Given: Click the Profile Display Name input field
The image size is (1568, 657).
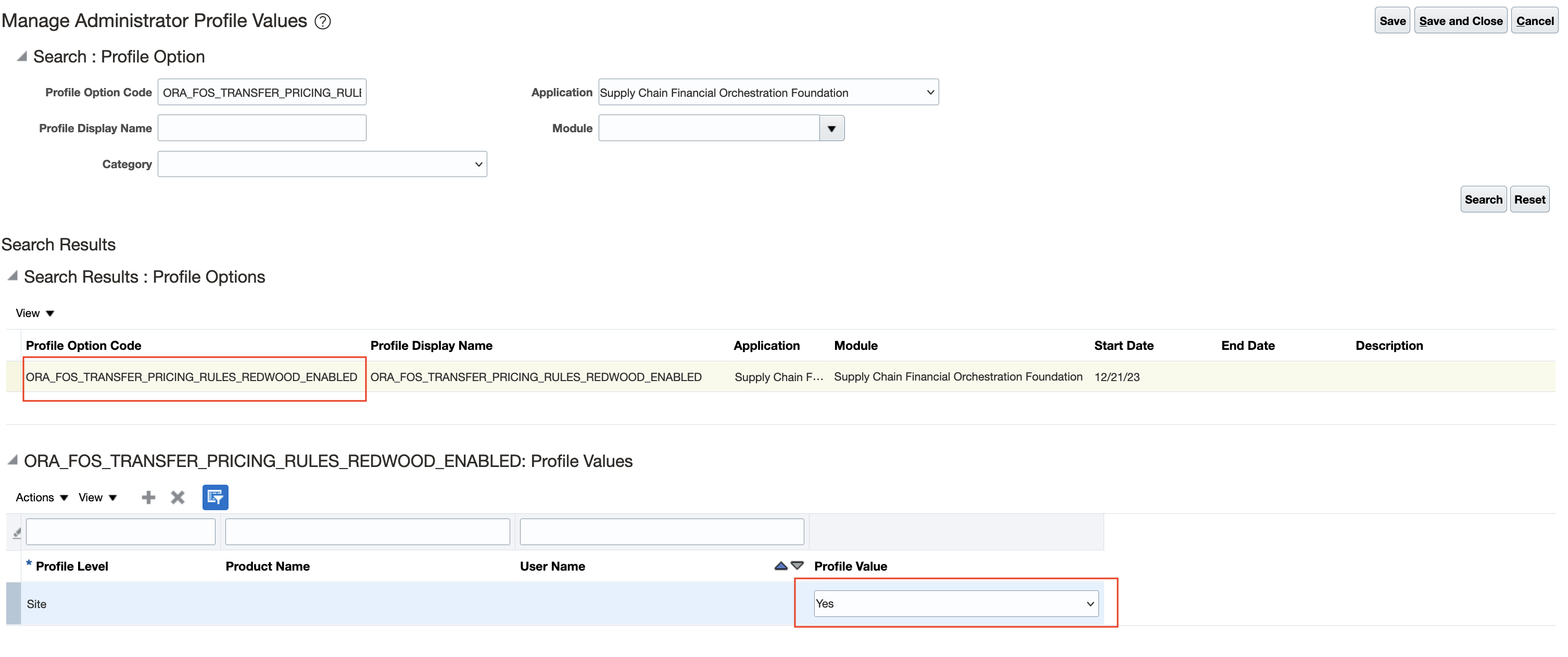Looking at the screenshot, I should [x=262, y=129].
